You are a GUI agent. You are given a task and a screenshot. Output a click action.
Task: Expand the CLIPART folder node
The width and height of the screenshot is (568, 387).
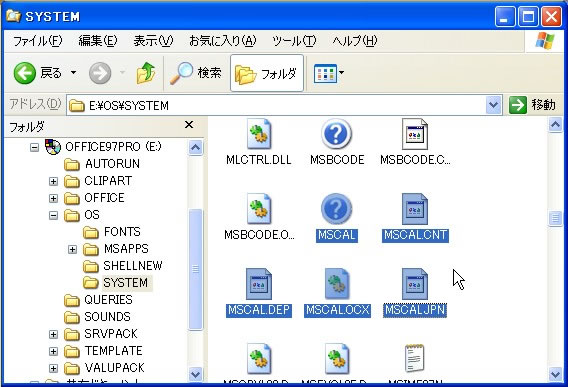[x=53, y=181]
